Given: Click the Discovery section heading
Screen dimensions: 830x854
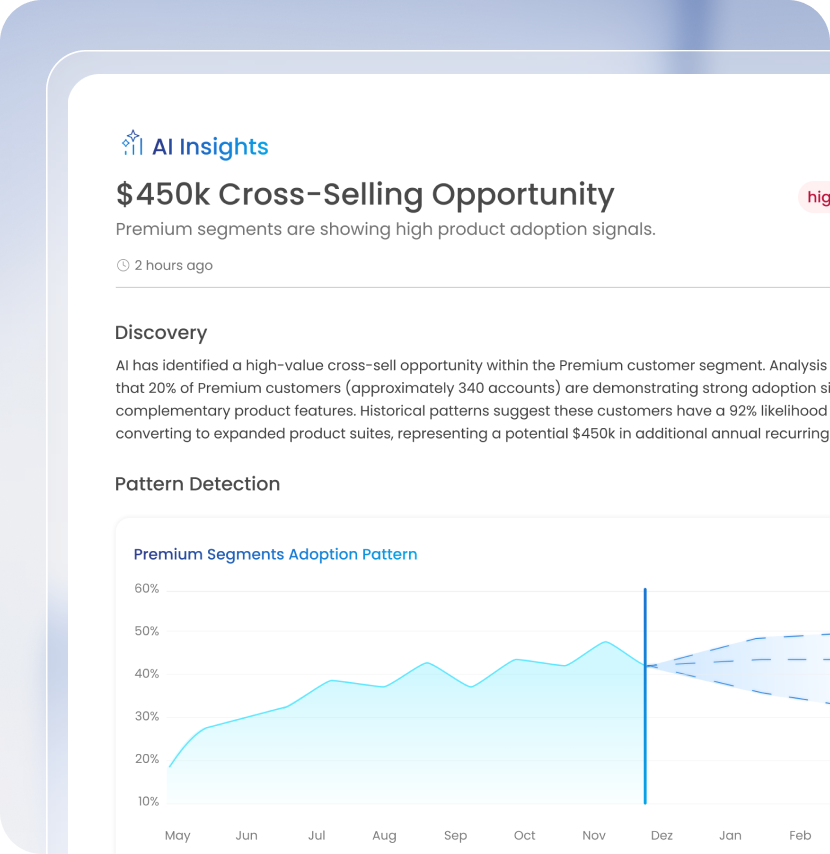Looking at the screenshot, I should point(161,332).
